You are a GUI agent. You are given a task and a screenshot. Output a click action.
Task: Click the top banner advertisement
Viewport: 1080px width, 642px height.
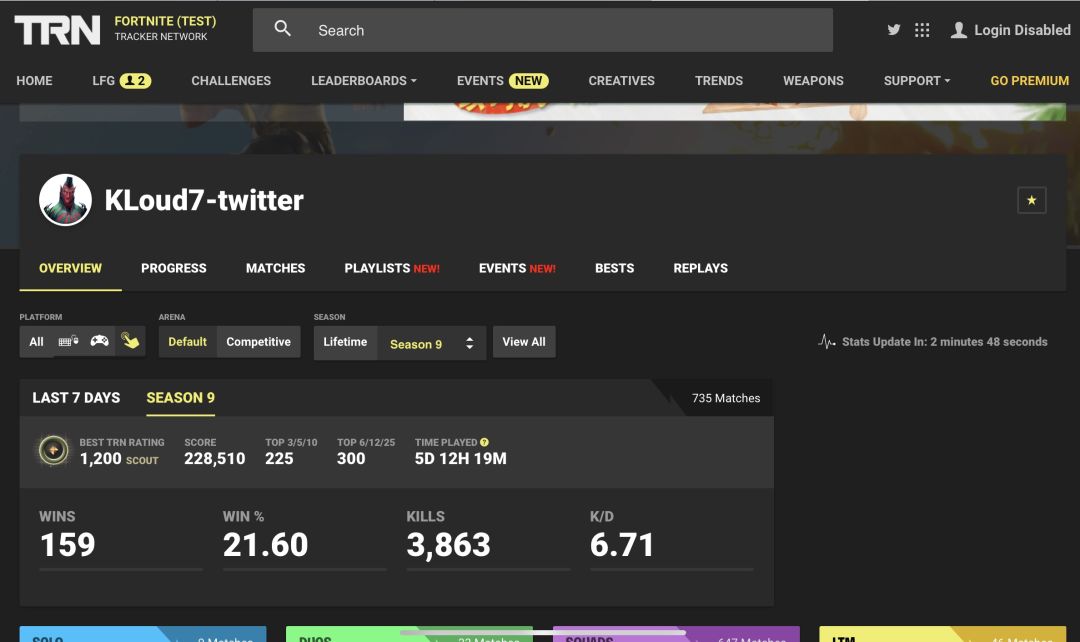point(734,112)
